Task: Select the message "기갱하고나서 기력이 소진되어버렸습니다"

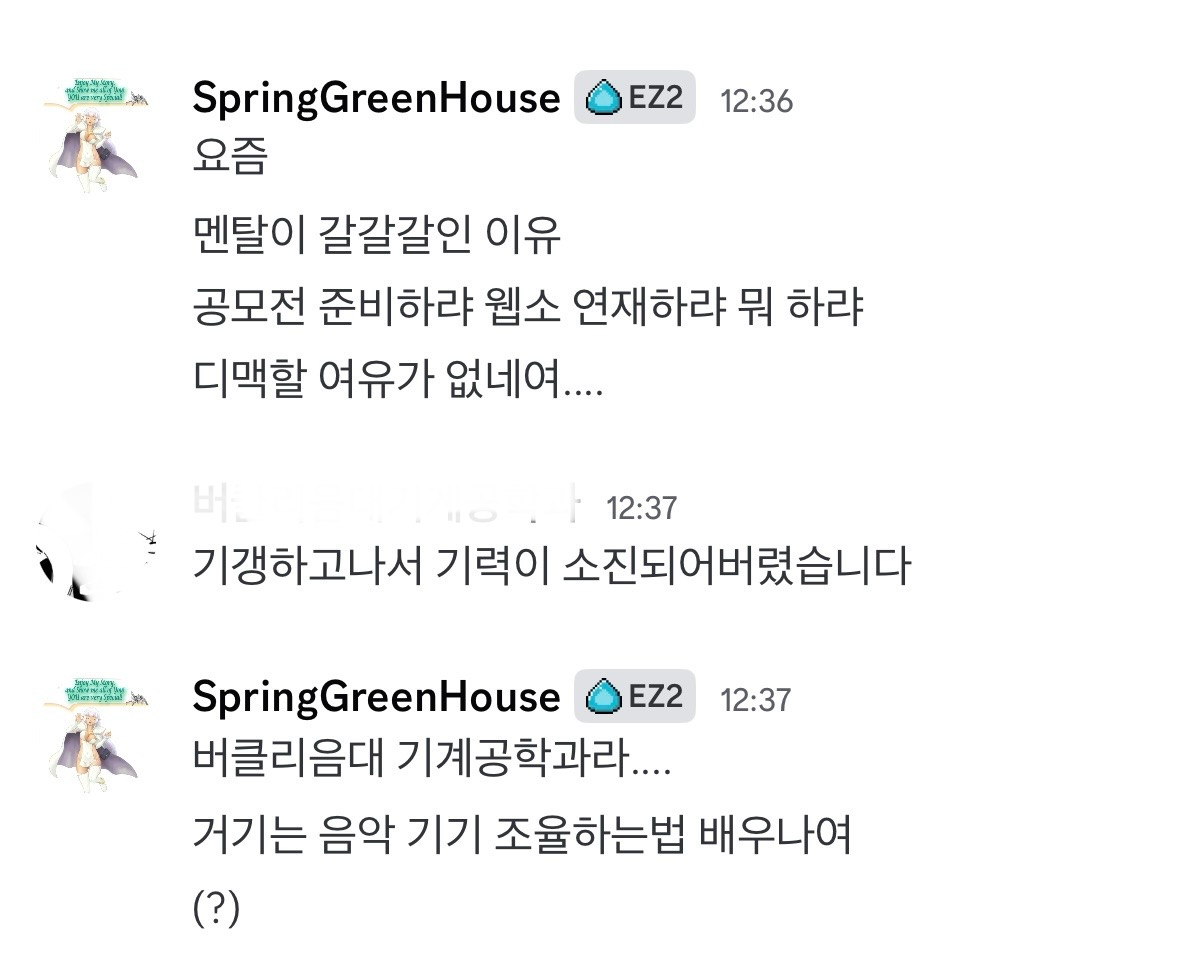Action: (x=551, y=567)
